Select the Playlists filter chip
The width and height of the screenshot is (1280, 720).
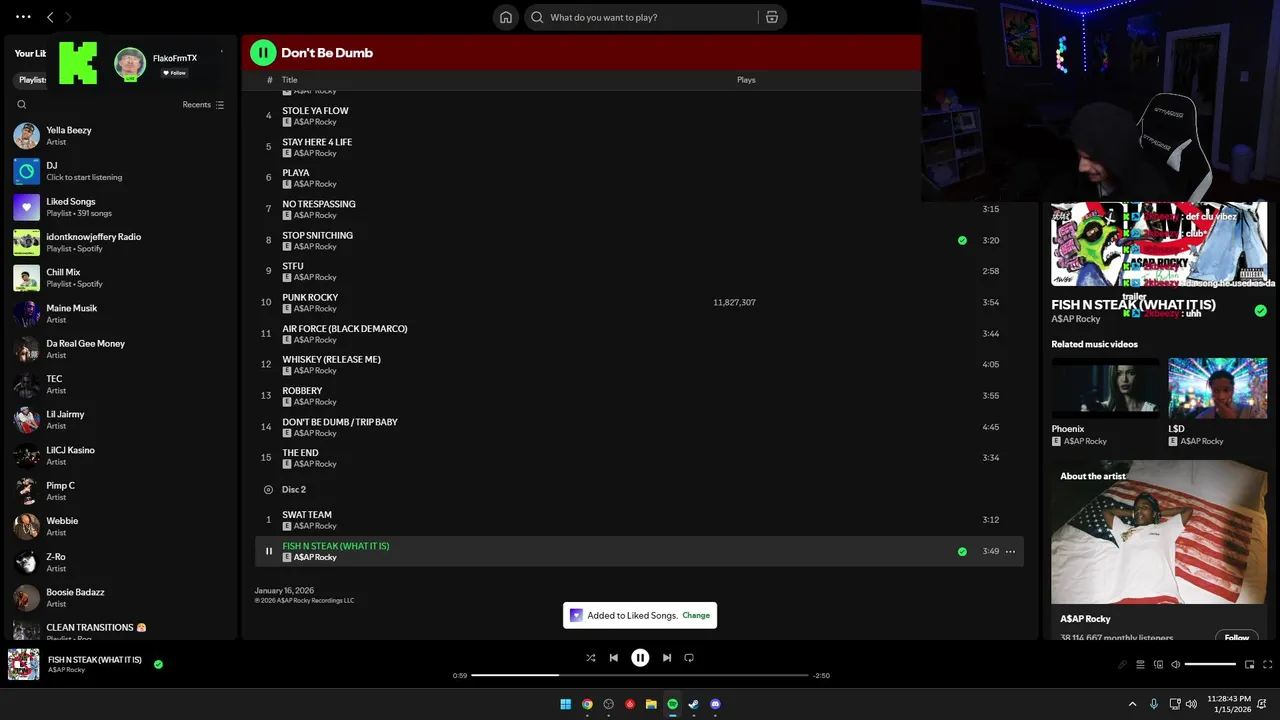point(32,80)
